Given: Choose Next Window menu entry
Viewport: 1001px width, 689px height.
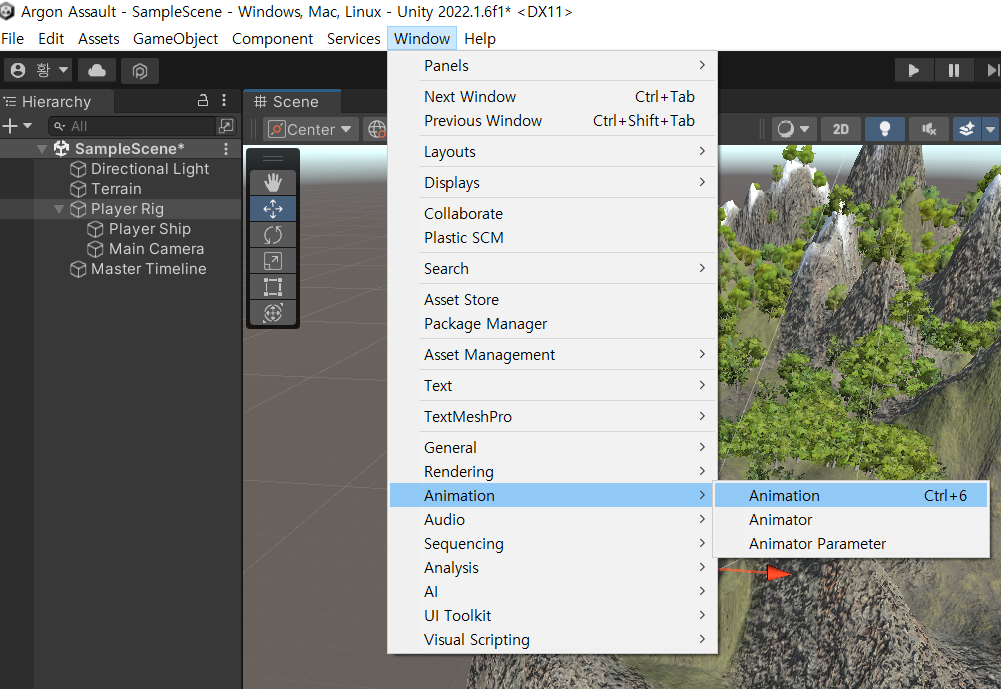Looking at the screenshot, I should coord(553,96).
